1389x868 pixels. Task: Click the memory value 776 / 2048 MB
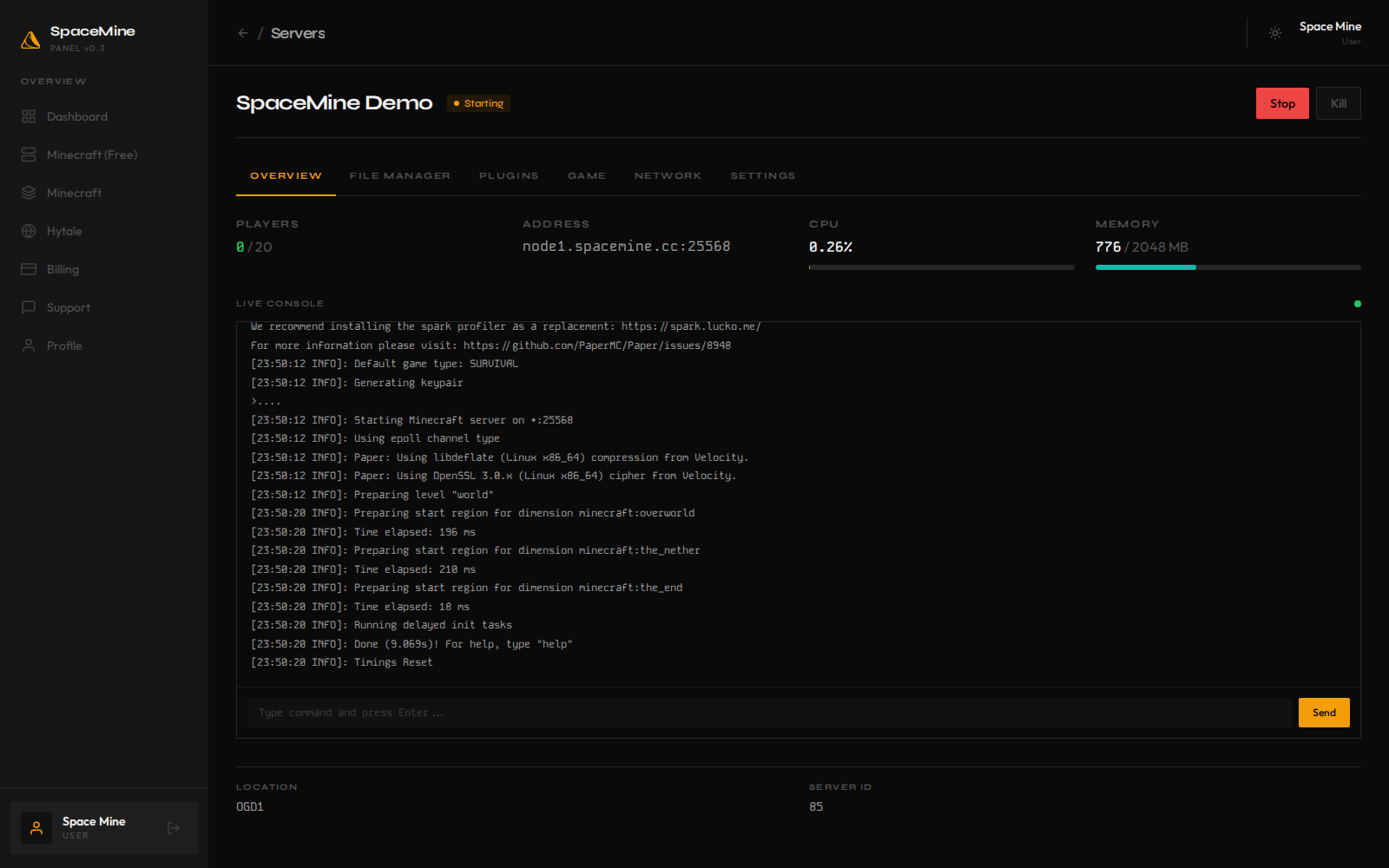(1142, 247)
